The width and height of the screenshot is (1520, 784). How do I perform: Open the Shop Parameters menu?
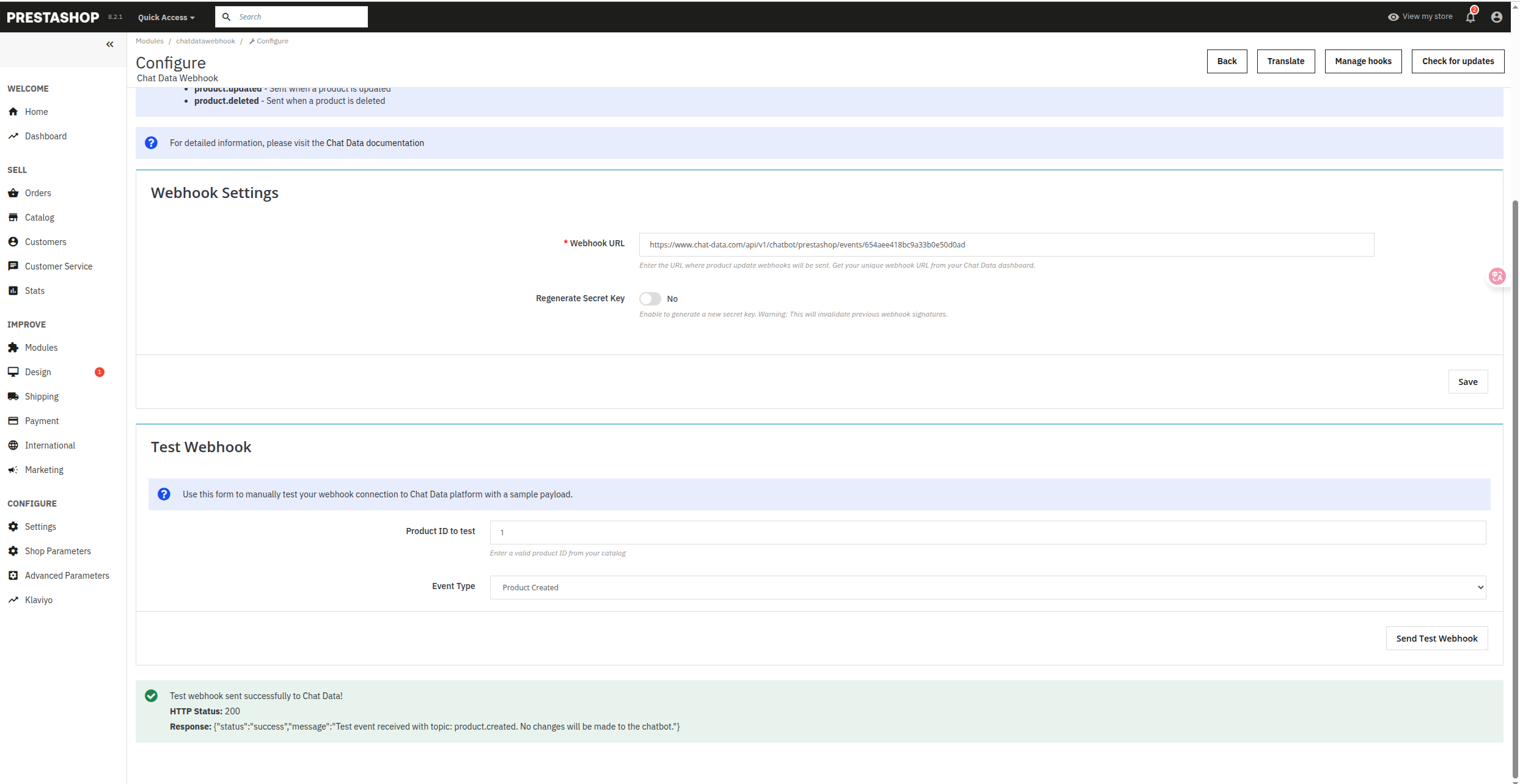click(58, 551)
